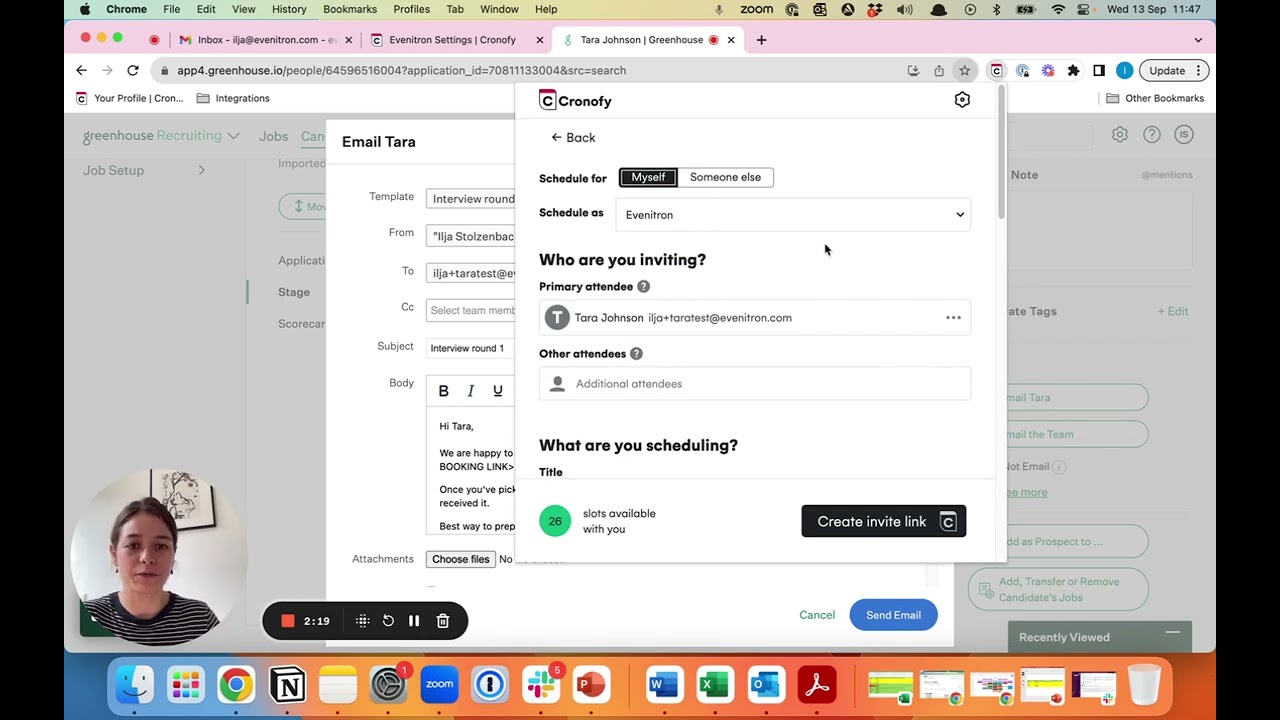Bookmark this page with star icon
This screenshot has height=720, width=1280.
tap(964, 70)
